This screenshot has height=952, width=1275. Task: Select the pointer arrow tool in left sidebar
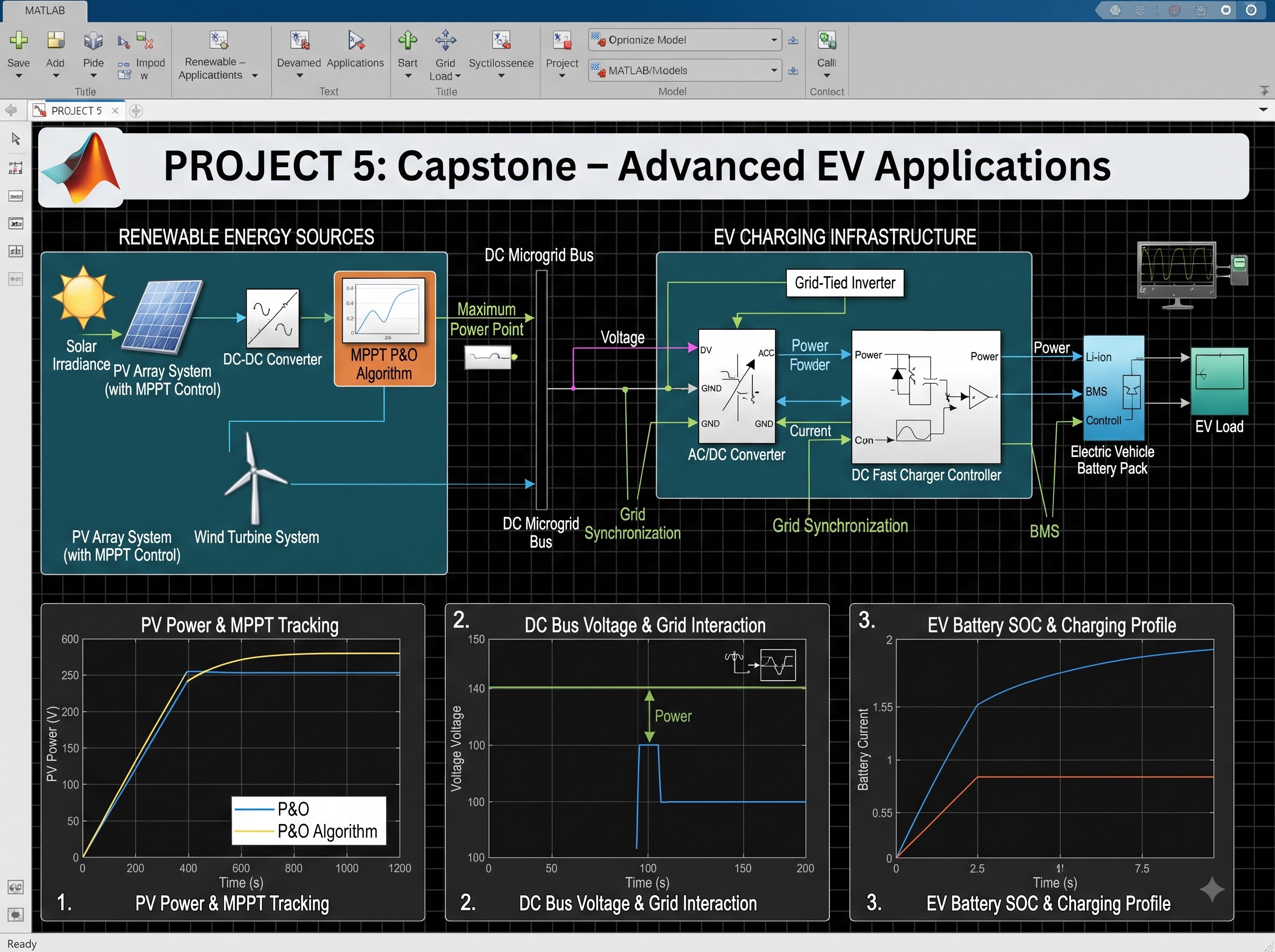click(x=15, y=139)
